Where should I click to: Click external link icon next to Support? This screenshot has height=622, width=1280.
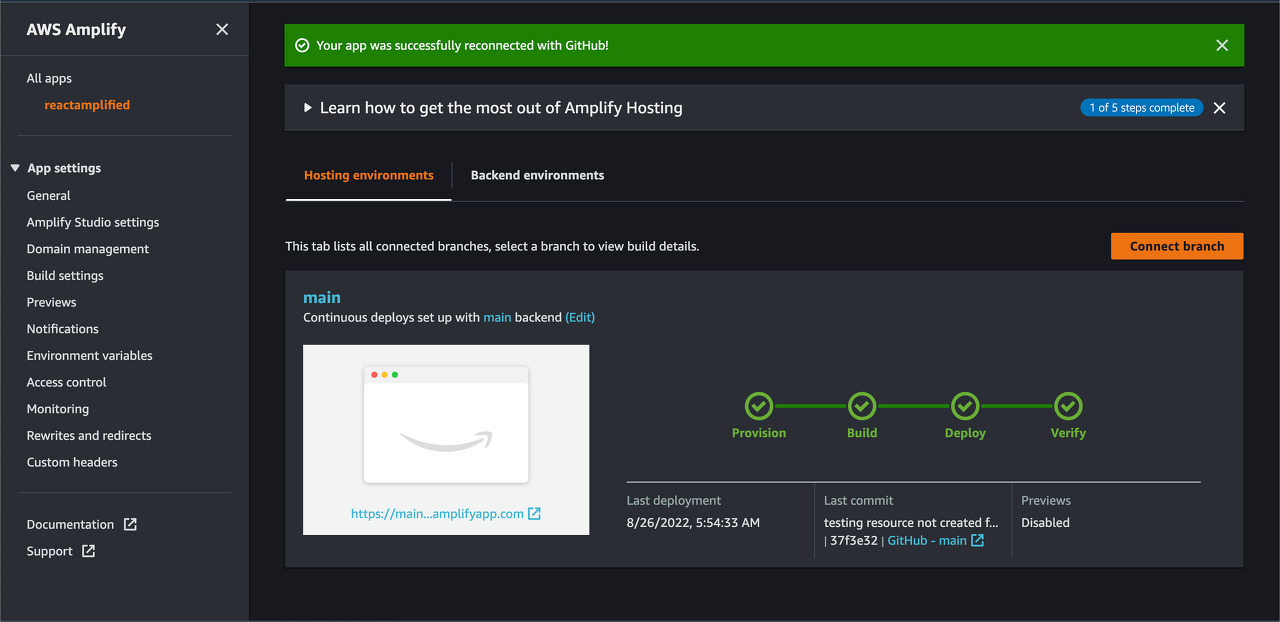[x=88, y=551]
